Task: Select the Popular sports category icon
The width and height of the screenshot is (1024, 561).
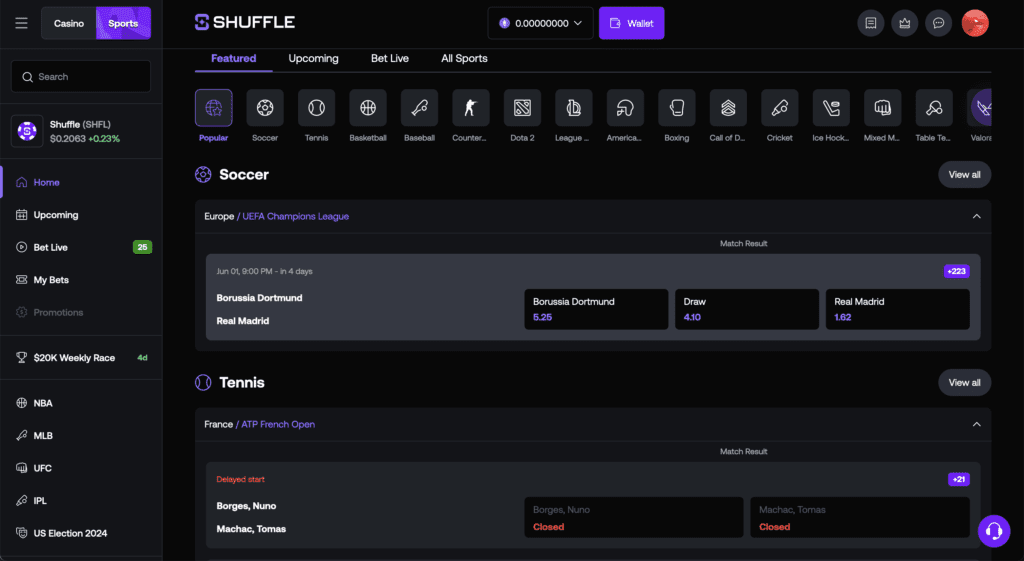Action: pos(214,108)
